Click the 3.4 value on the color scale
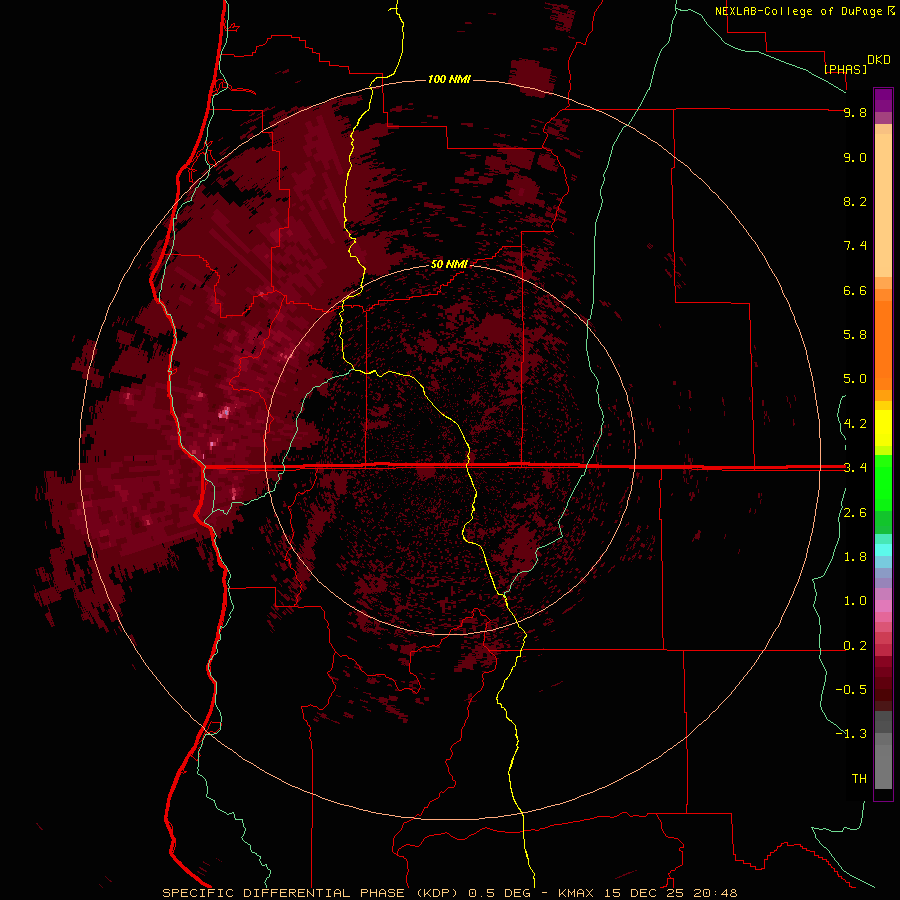 [x=855, y=467]
